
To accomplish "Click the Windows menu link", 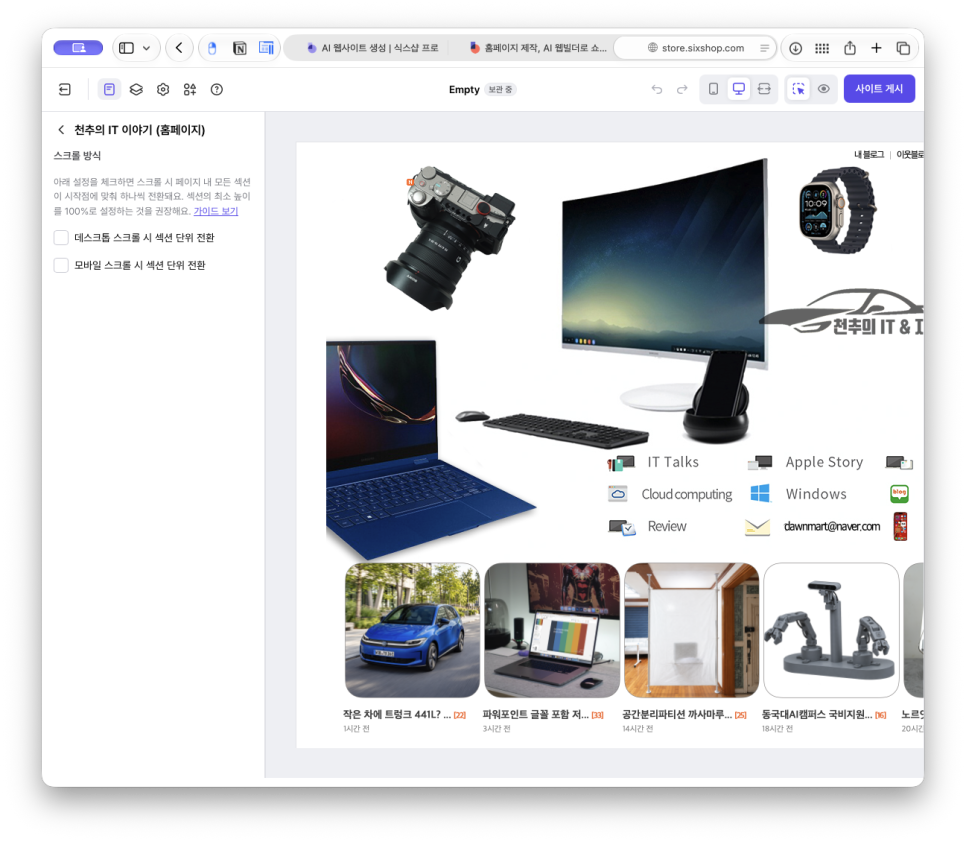I will tap(816, 494).
